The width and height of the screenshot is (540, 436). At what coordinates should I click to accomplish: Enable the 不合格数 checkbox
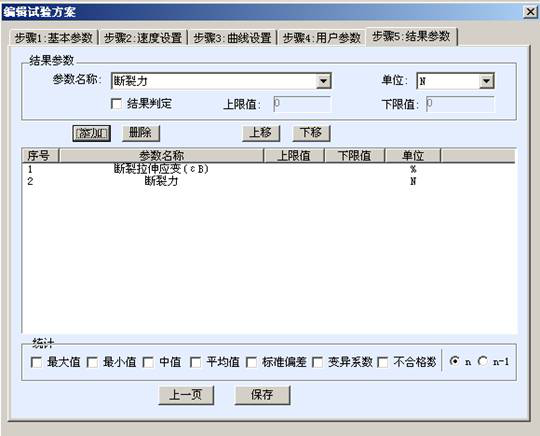point(383,362)
